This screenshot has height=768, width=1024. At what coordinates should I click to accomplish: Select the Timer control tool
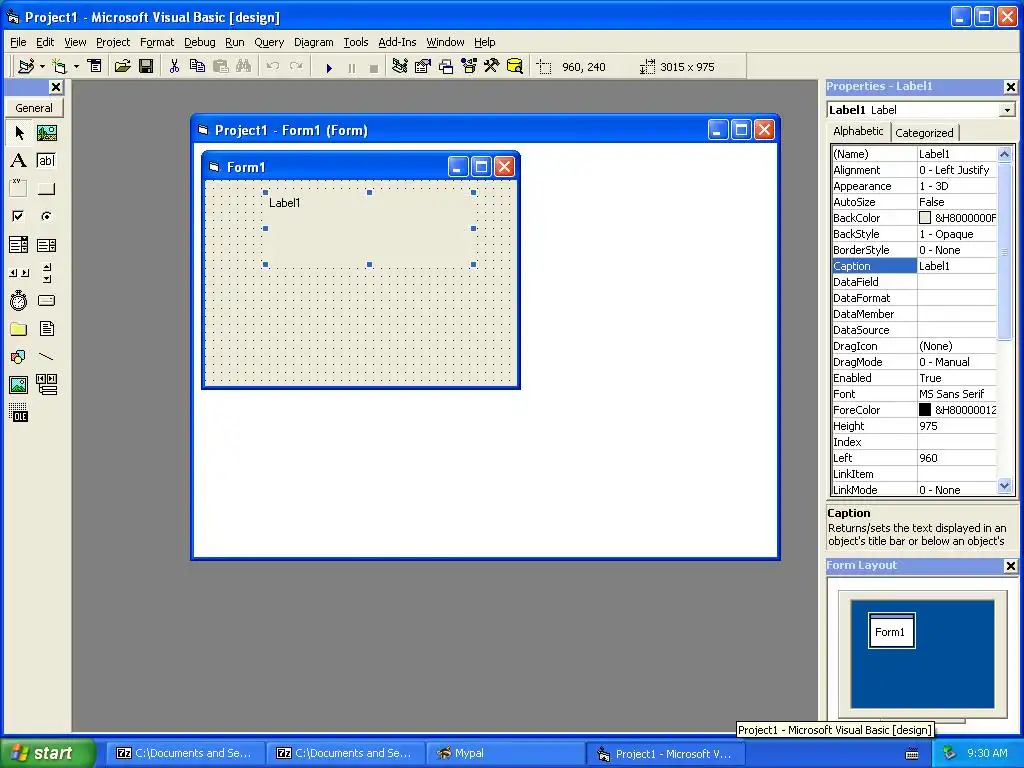click(x=19, y=300)
